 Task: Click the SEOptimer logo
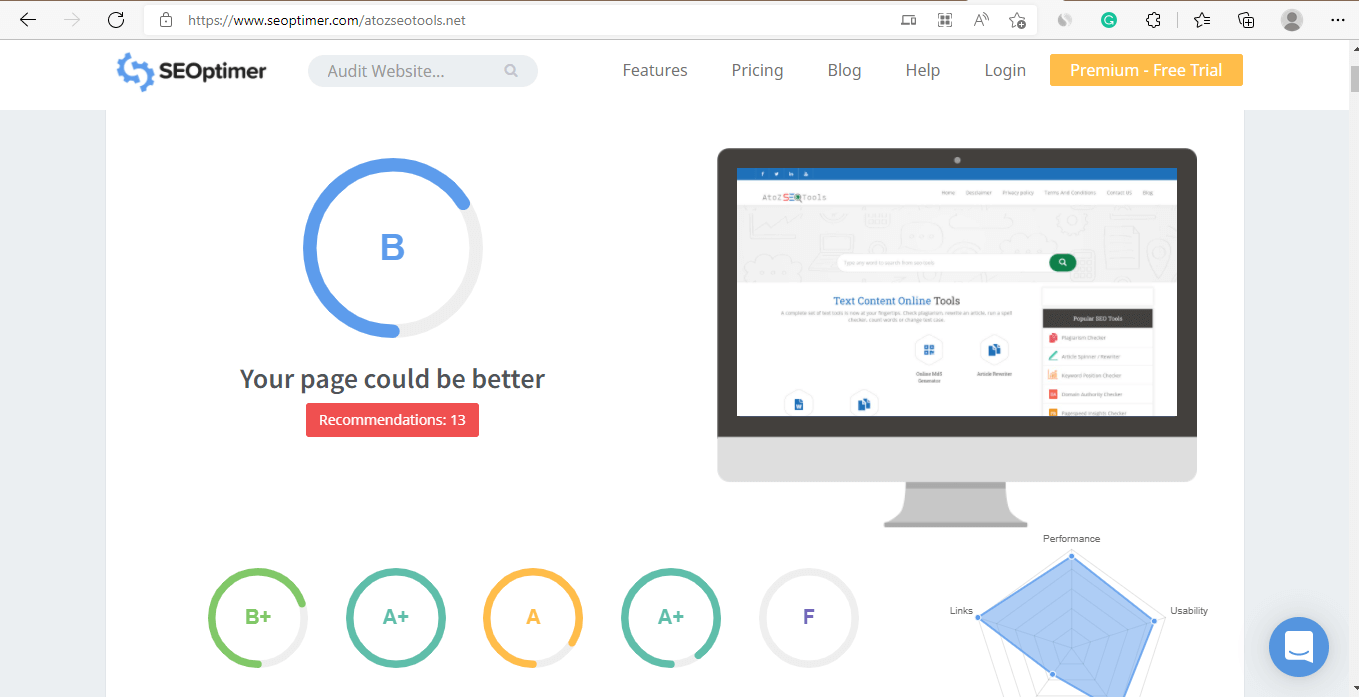[191, 71]
